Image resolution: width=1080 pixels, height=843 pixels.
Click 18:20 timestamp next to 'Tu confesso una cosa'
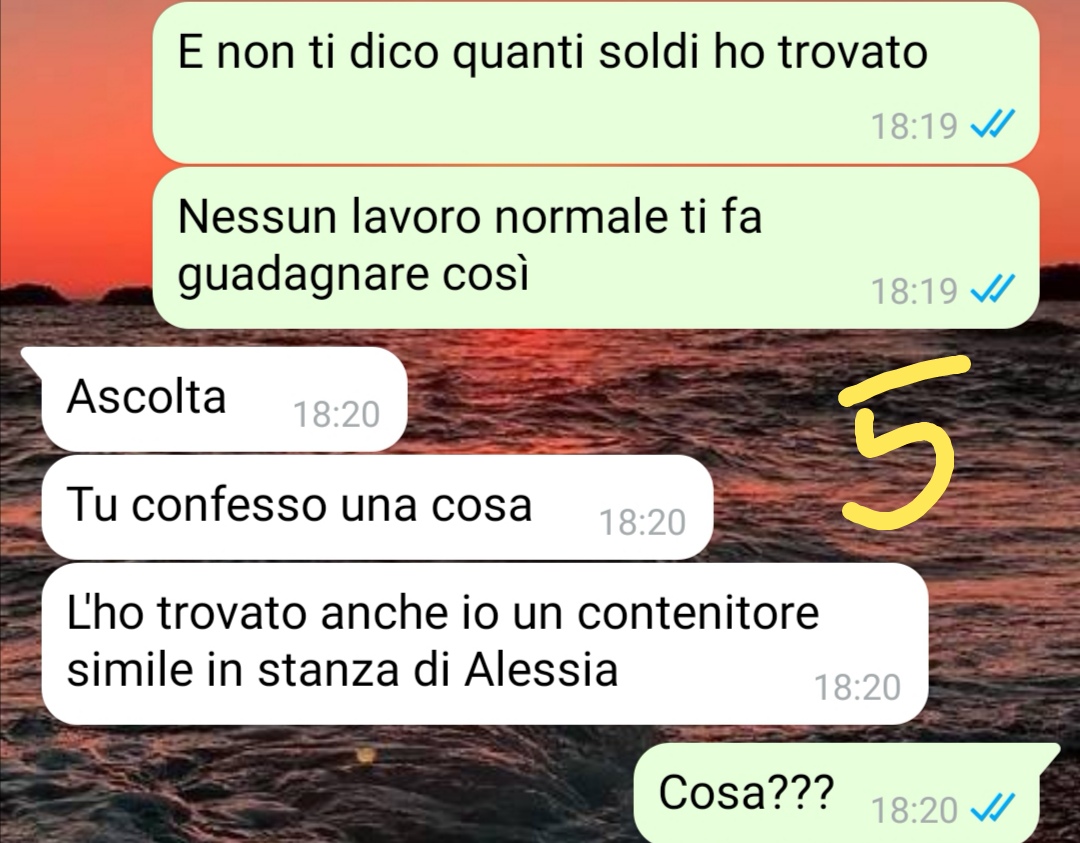[642, 523]
